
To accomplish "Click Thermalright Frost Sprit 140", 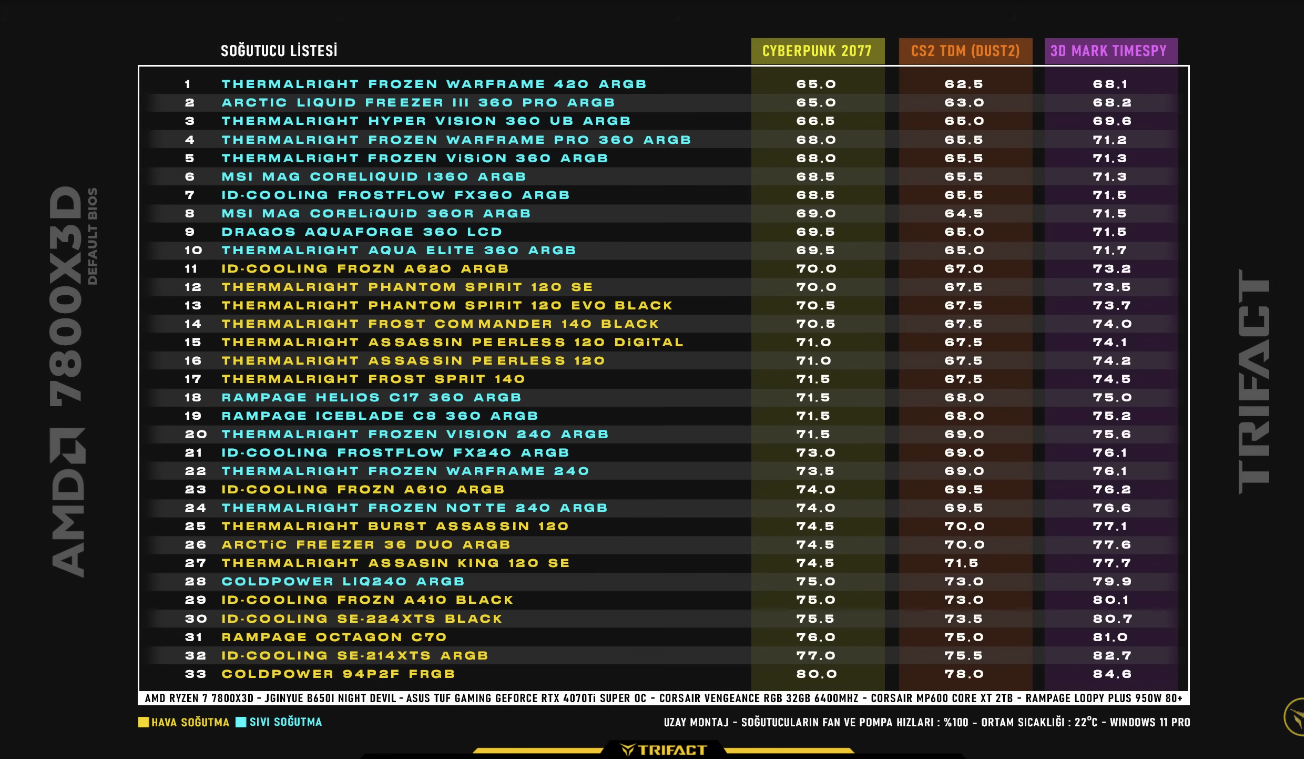I will [x=373, y=379].
